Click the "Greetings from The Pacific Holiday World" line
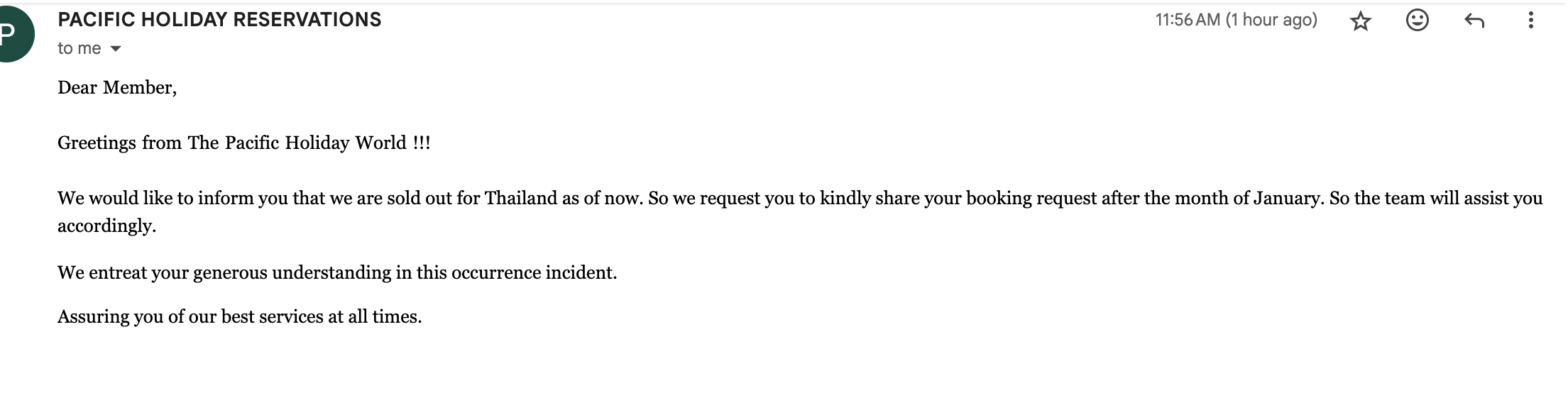The image size is (1568, 405). click(x=243, y=143)
